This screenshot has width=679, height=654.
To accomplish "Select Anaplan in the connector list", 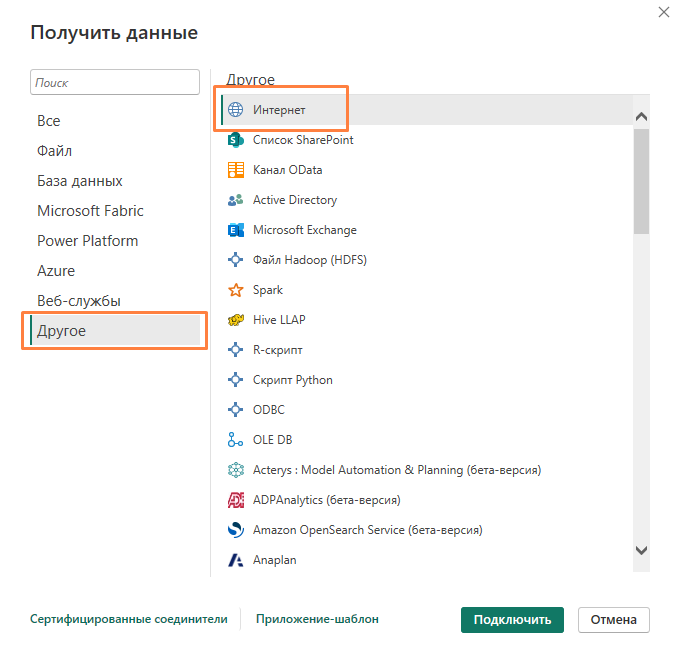I will tap(275, 560).
